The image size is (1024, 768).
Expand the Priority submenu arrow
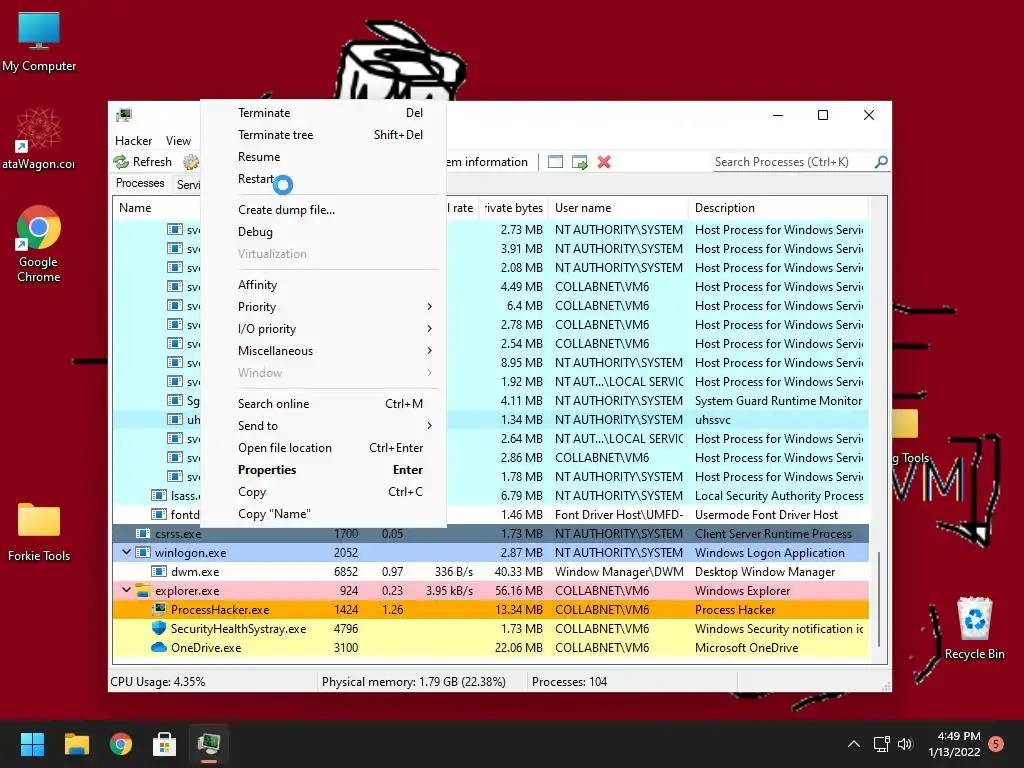pos(429,307)
